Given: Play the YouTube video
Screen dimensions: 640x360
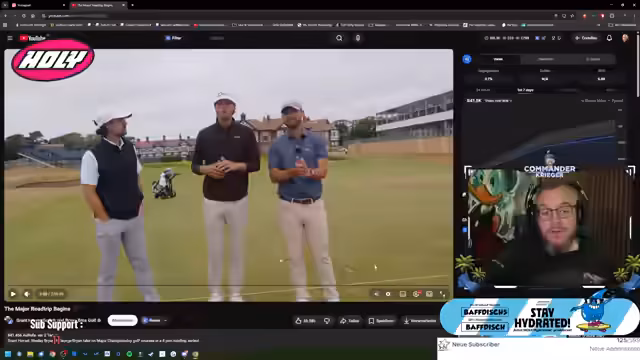Looking at the screenshot, I should click(x=13, y=294).
